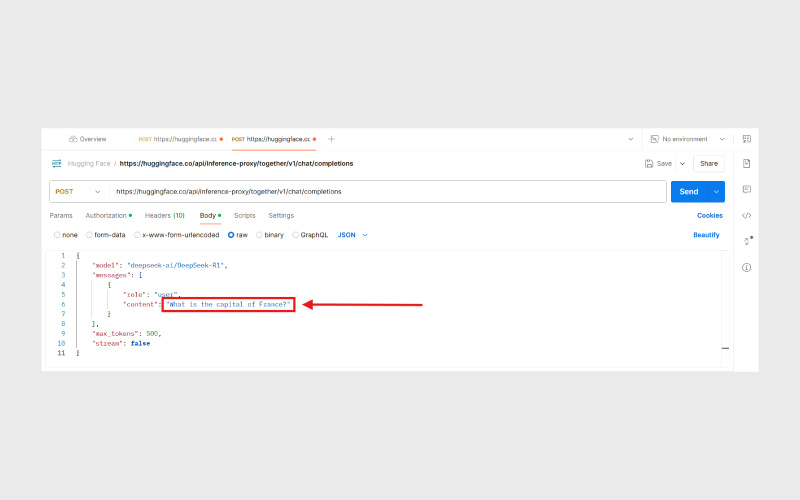Click the request info icon

pyautogui.click(x=746, y=267)
